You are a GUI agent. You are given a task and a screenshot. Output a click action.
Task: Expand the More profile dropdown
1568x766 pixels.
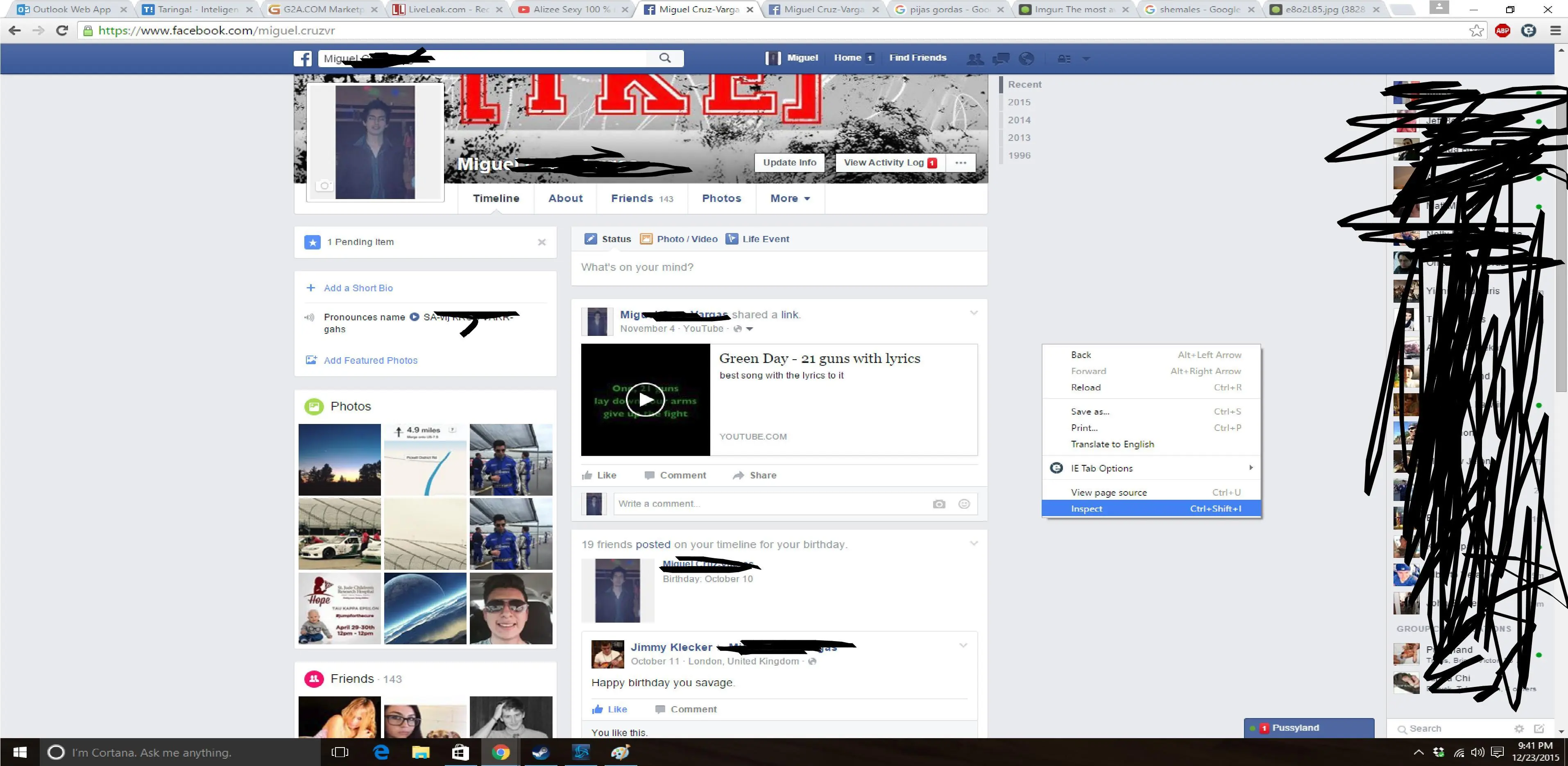coord(789,199)
